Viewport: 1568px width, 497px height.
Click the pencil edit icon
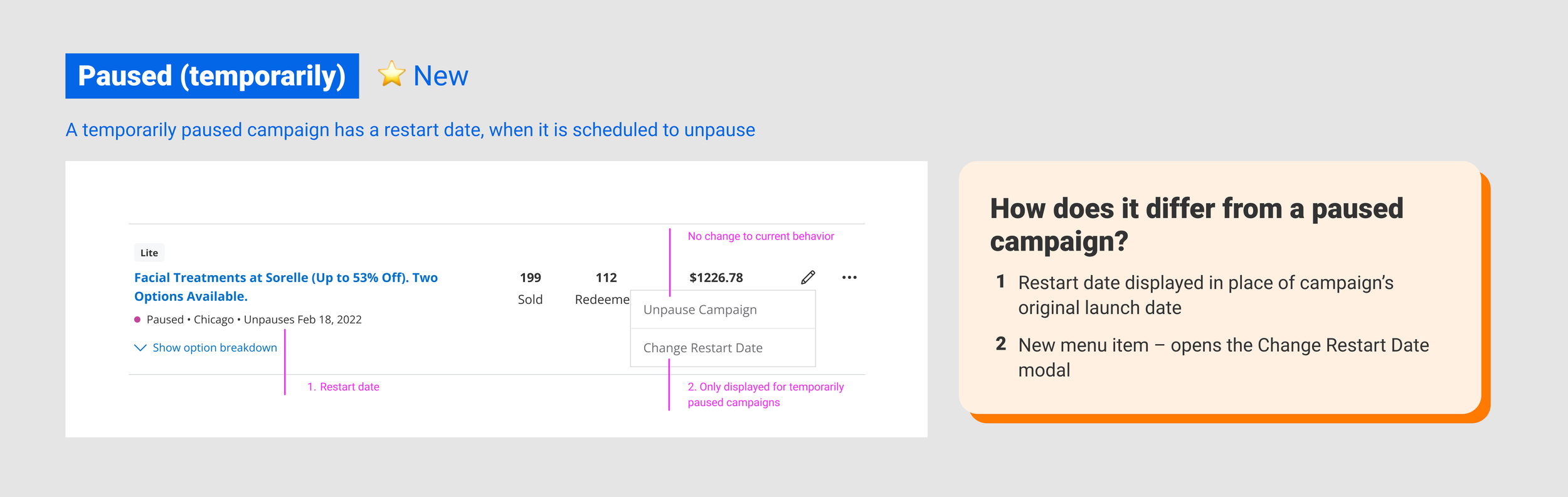(x=808, y=277)
